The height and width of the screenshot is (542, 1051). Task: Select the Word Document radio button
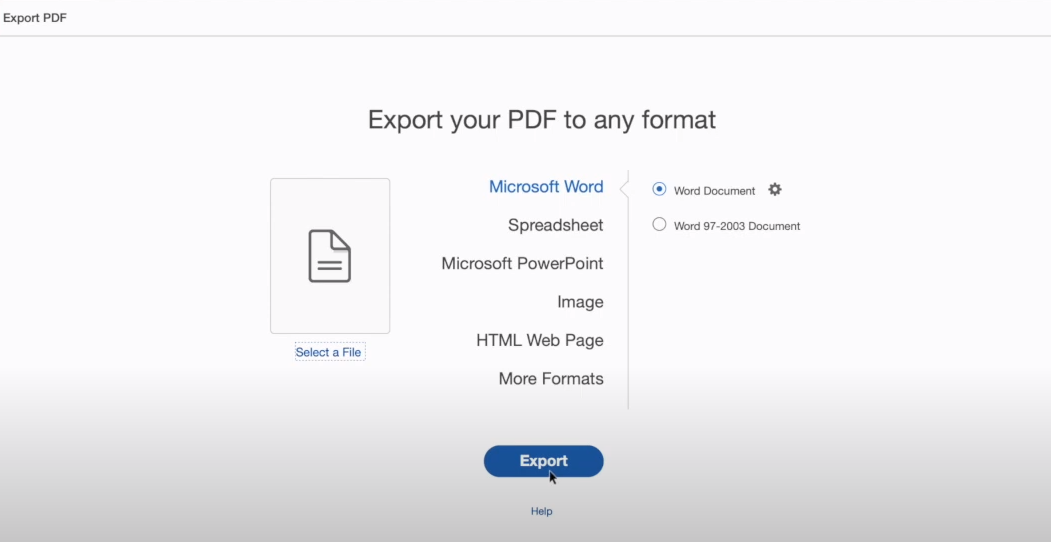pos(660,190)
